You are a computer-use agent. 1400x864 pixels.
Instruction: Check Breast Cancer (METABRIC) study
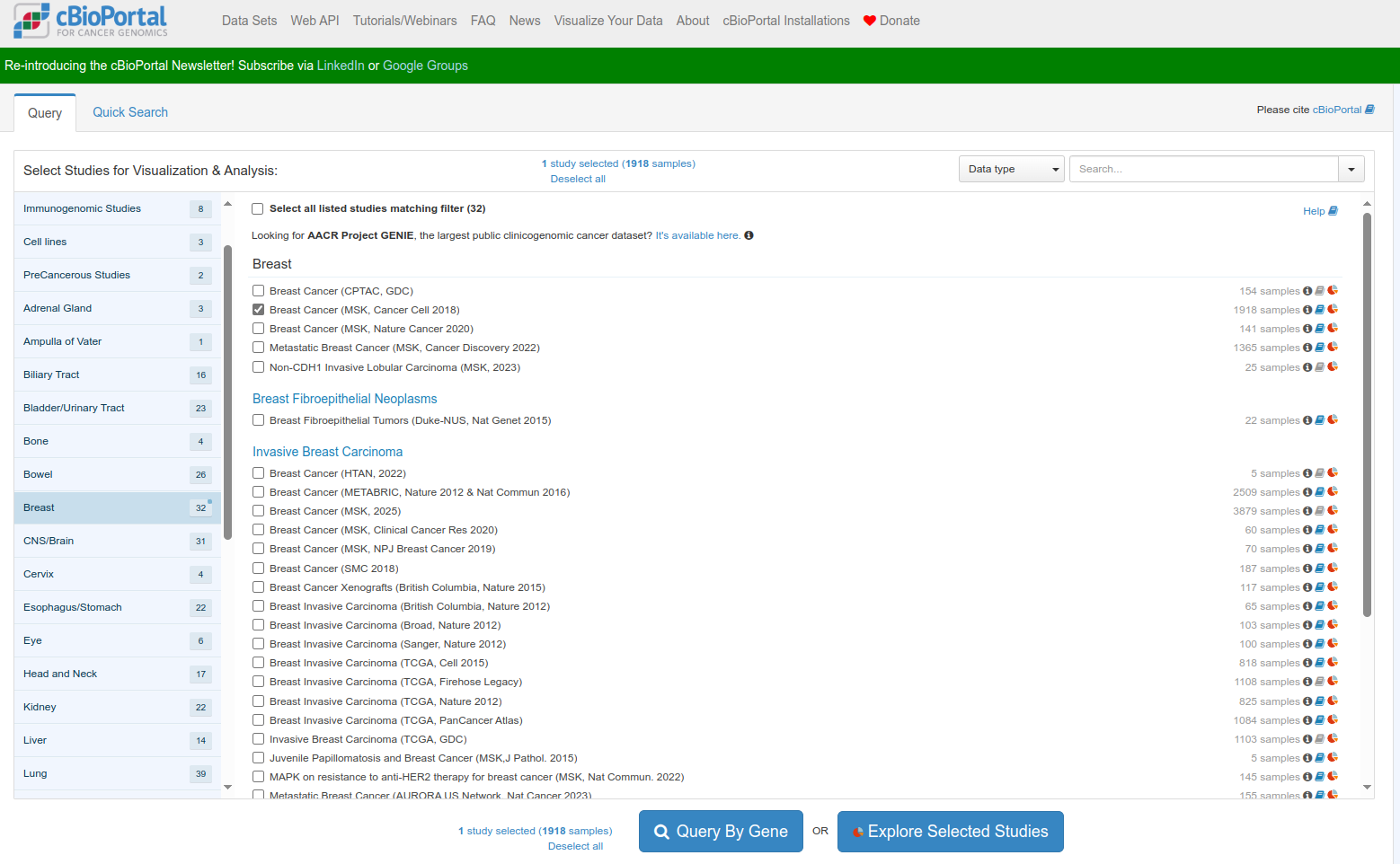coord(259,492)
